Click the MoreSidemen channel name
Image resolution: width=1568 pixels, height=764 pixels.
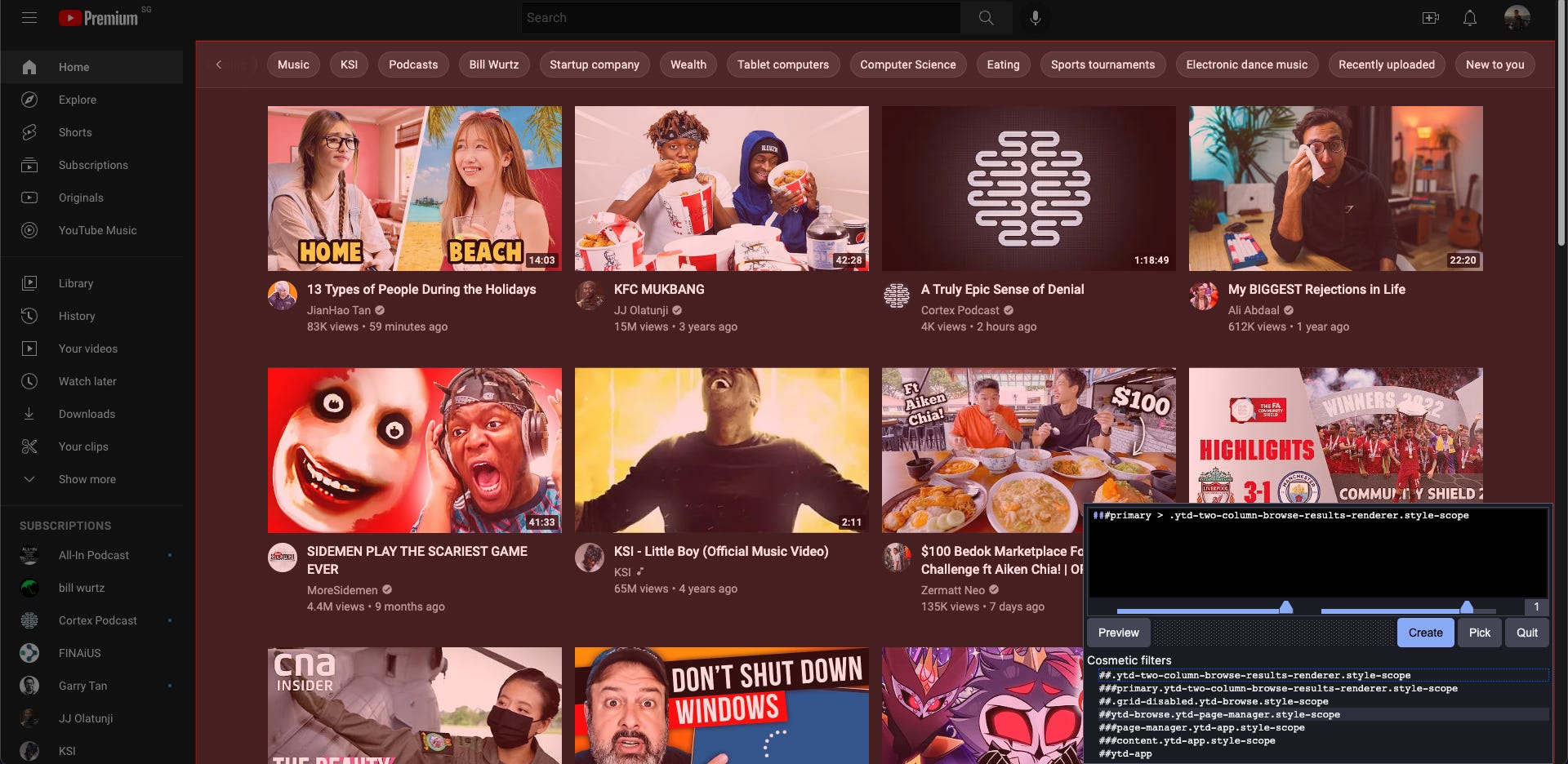click(342, 590)
